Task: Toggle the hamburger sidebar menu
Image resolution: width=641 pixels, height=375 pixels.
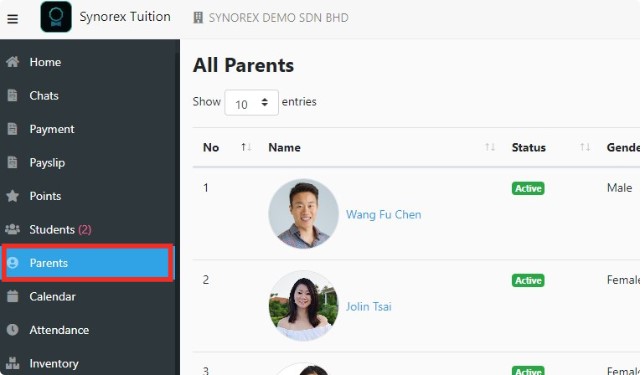Action: coord(13,19)
